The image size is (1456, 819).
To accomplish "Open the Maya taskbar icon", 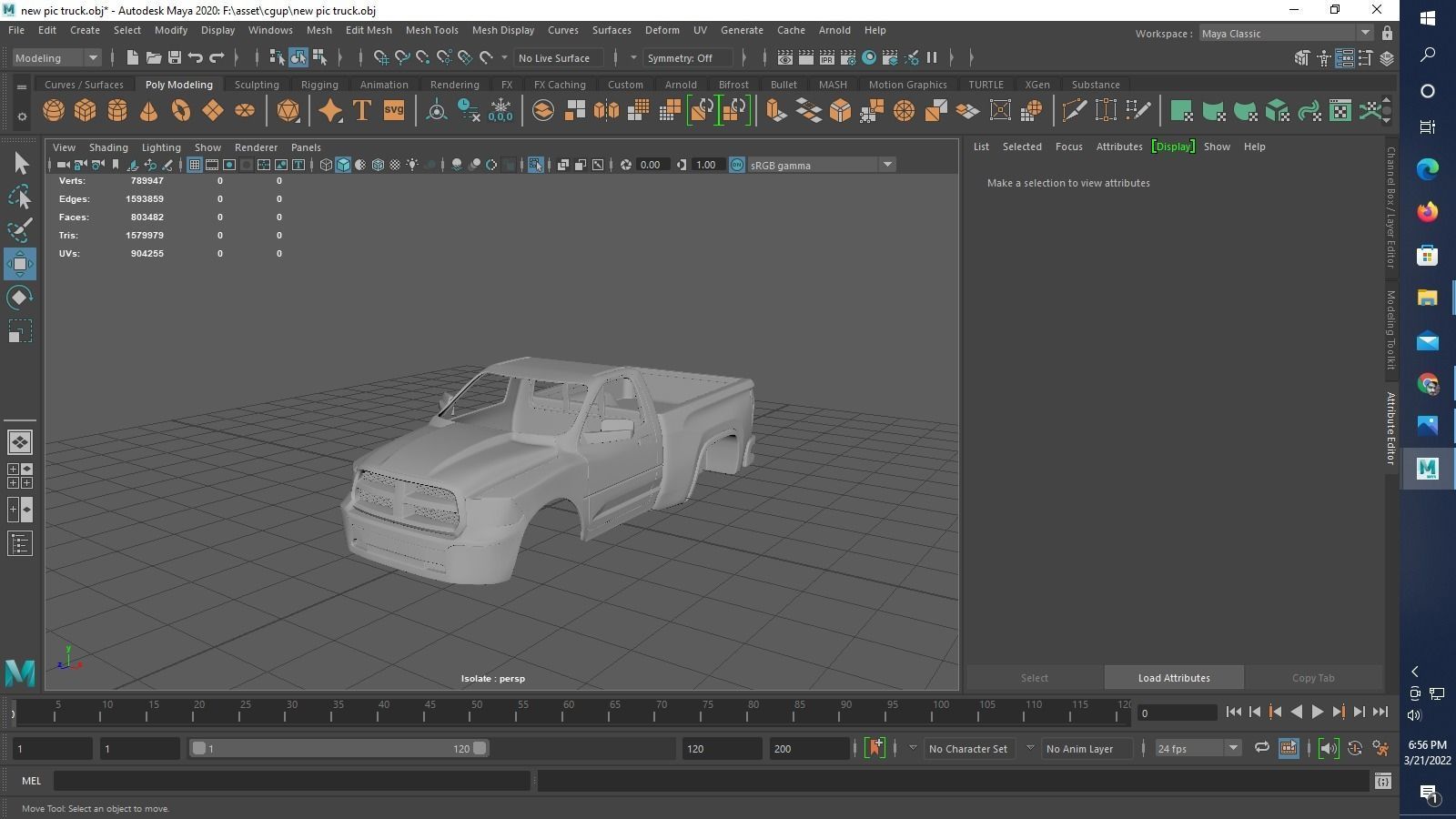I will (x=1427, y=469).
